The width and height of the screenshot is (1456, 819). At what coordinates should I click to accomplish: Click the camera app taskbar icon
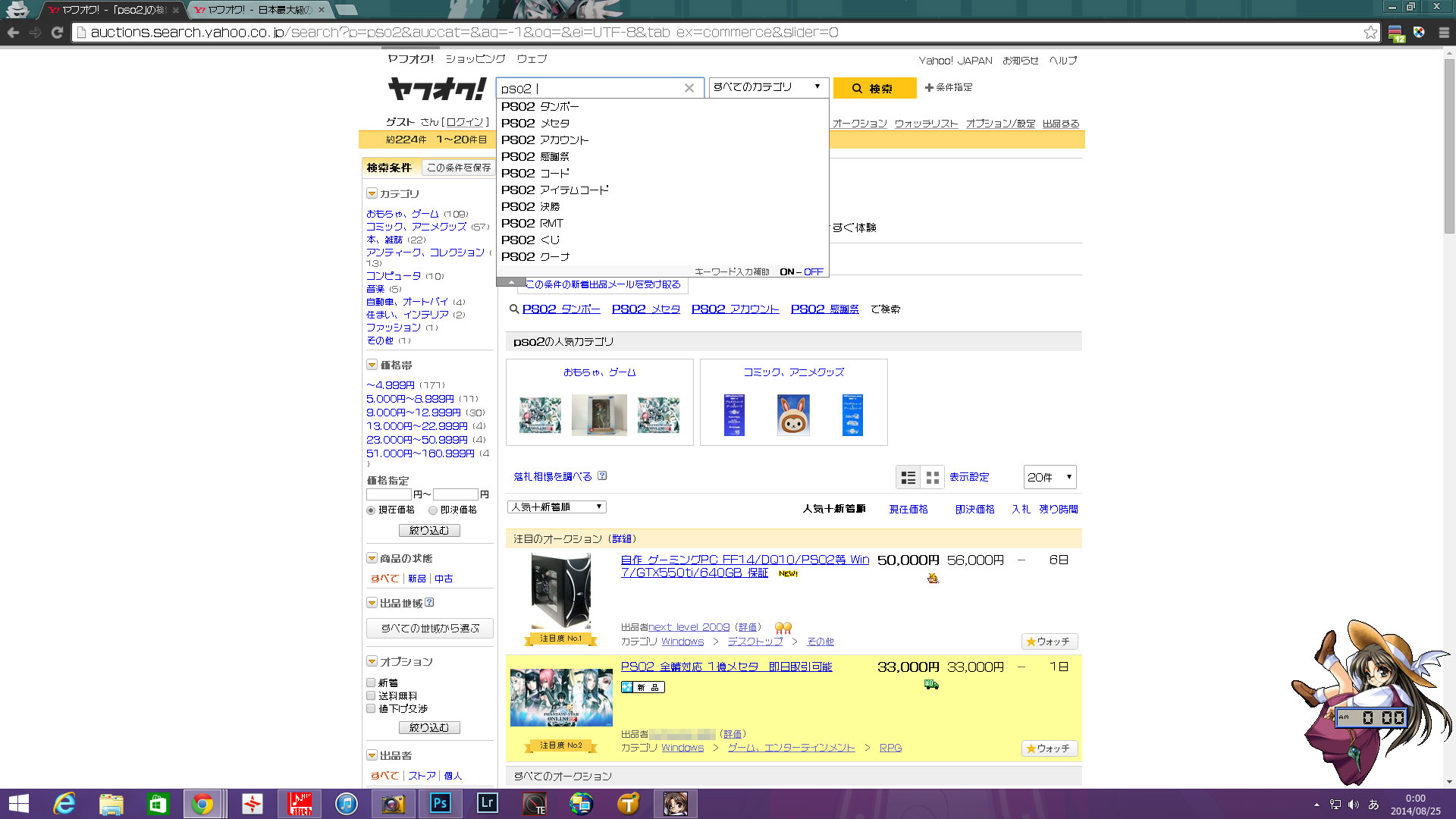tap(393, 804)
